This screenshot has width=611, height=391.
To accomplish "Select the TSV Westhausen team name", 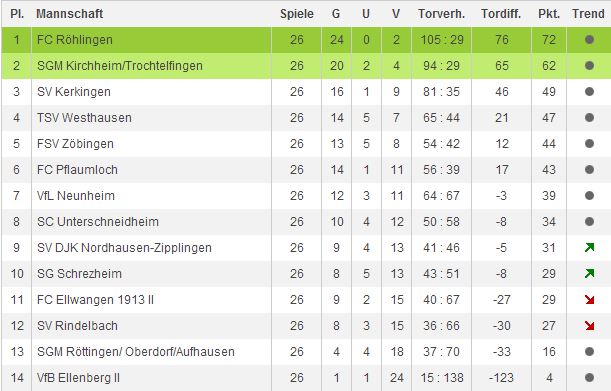I will [84, 118].
